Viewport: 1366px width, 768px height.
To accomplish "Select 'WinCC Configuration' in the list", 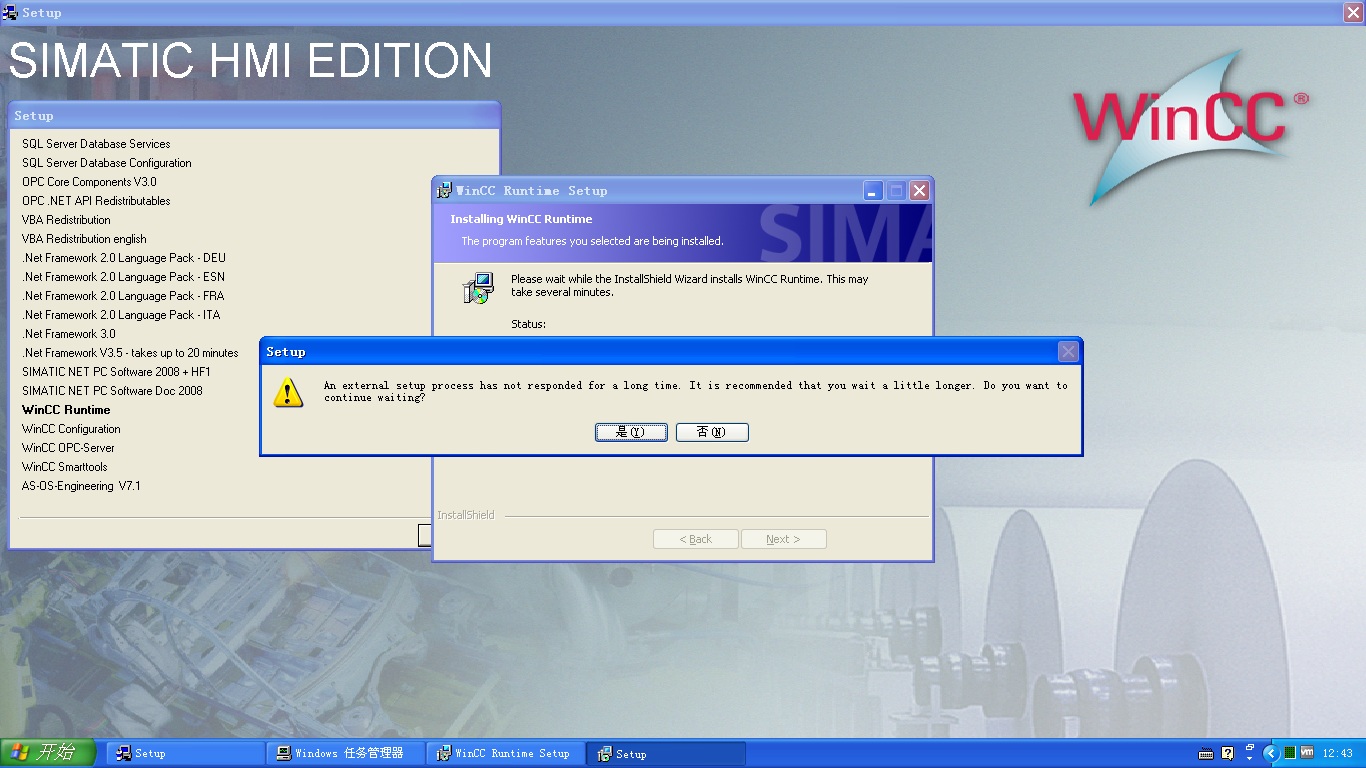I will coord(71,429).
